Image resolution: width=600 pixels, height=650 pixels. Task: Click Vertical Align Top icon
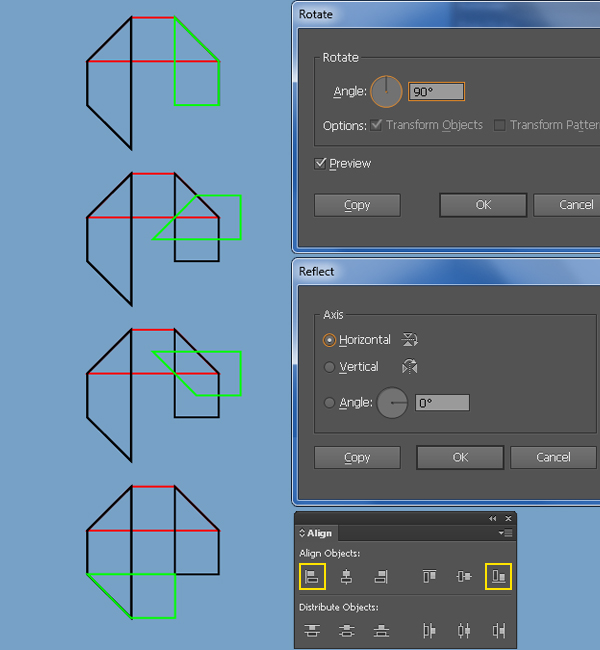pos(429,577)
